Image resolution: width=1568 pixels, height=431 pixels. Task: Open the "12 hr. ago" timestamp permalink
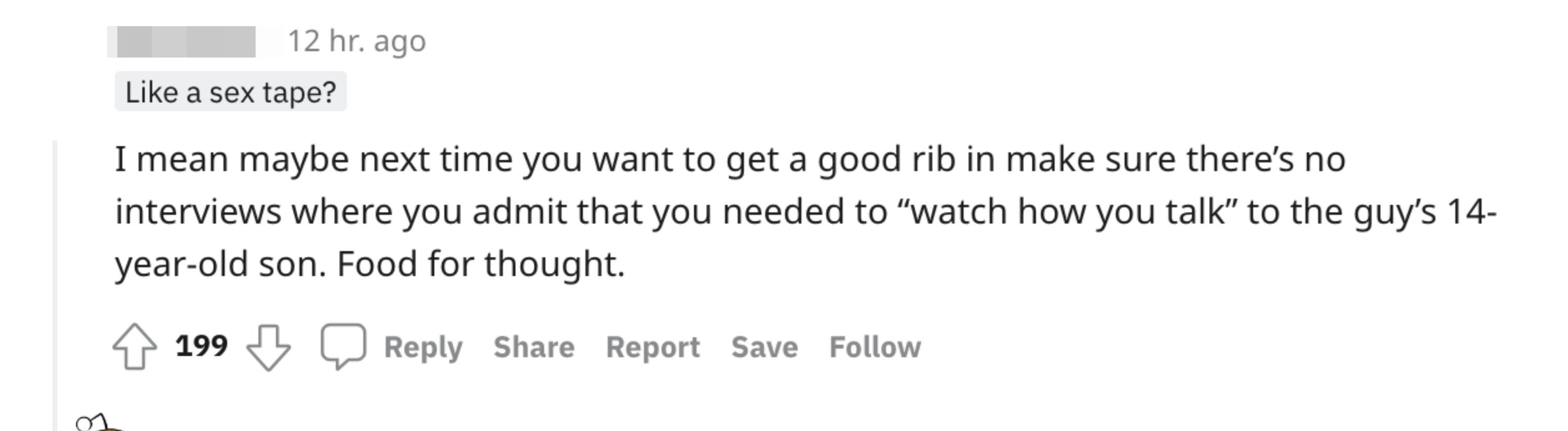pyautogui.click(x=356, y=41)
